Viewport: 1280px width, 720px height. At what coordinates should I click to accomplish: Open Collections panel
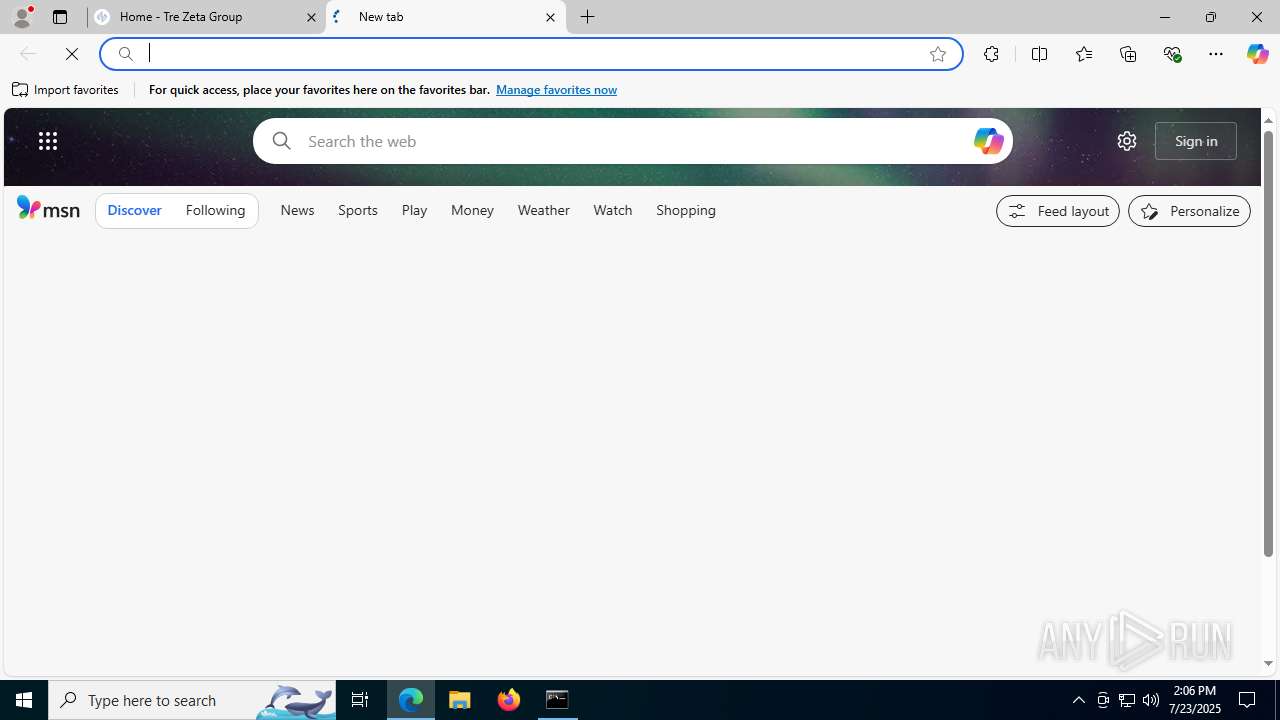1128,54
